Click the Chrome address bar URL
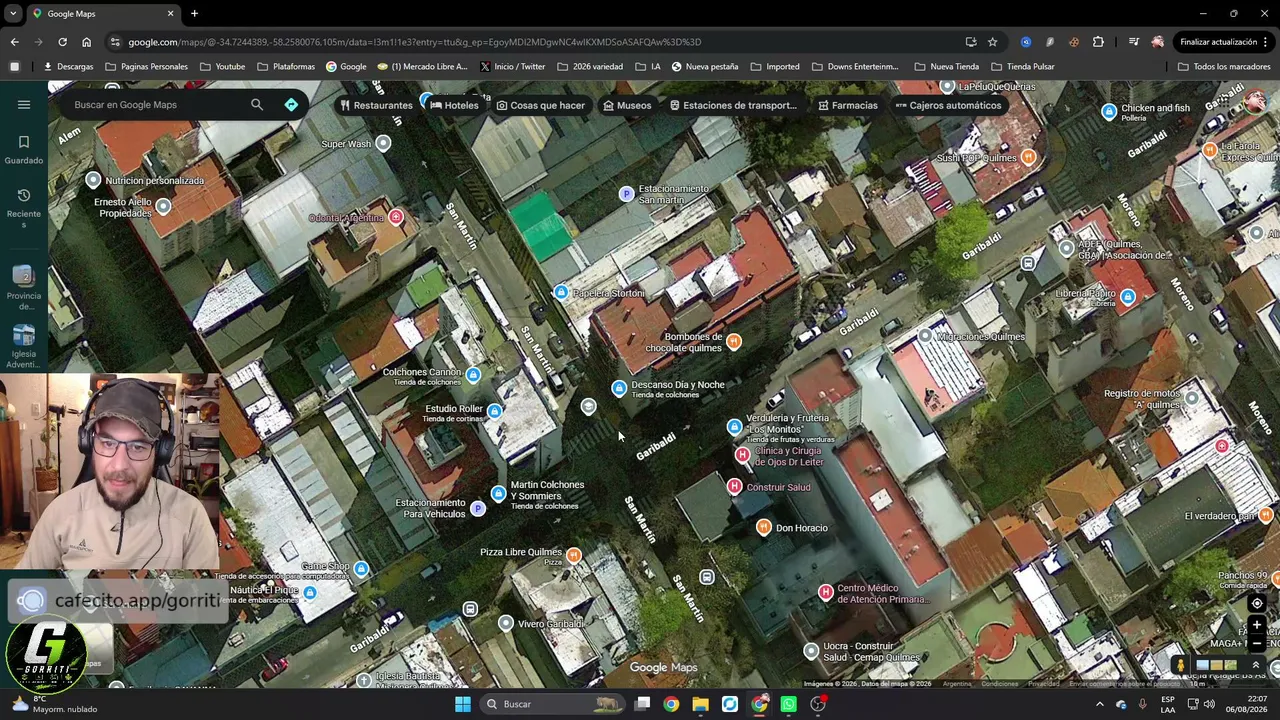1280x720 pixels. 414,42
